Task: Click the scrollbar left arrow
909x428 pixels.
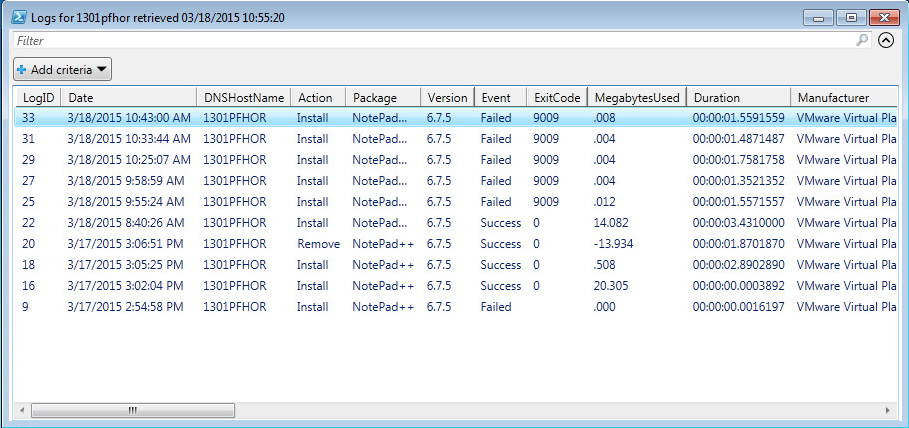Action: point(21,411)
